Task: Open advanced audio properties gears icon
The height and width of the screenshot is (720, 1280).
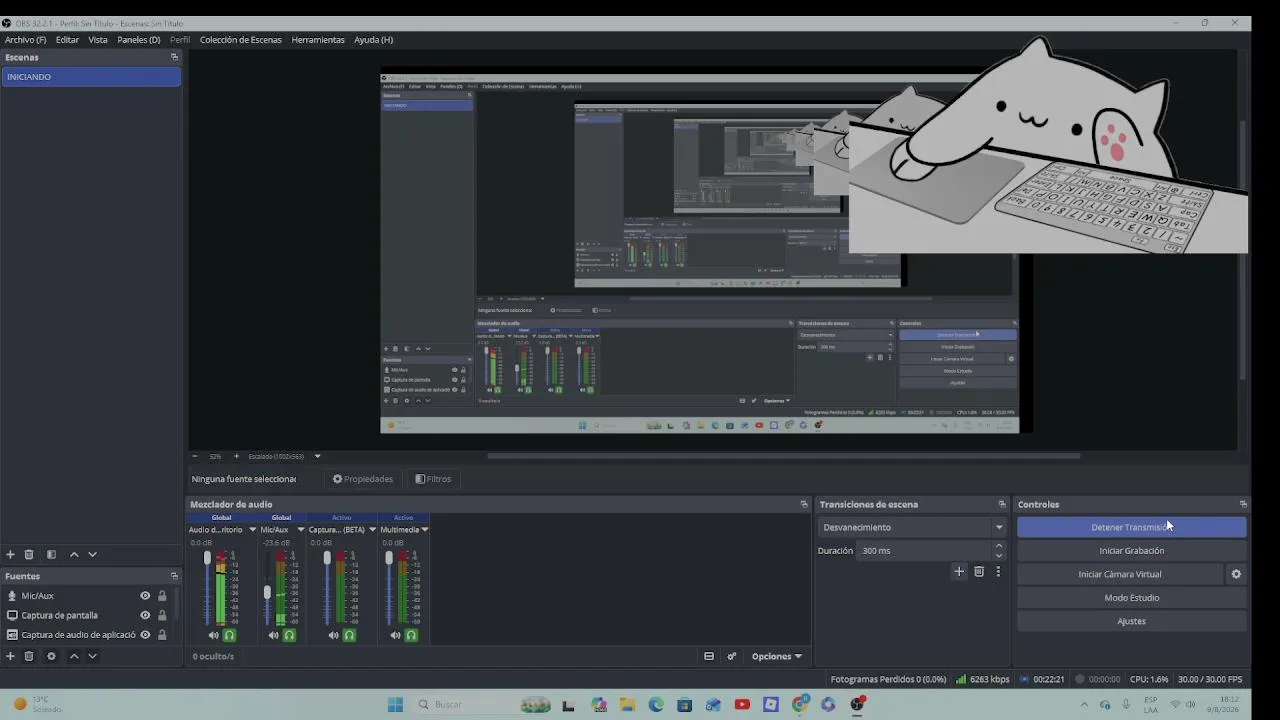Action: [732, 656]
